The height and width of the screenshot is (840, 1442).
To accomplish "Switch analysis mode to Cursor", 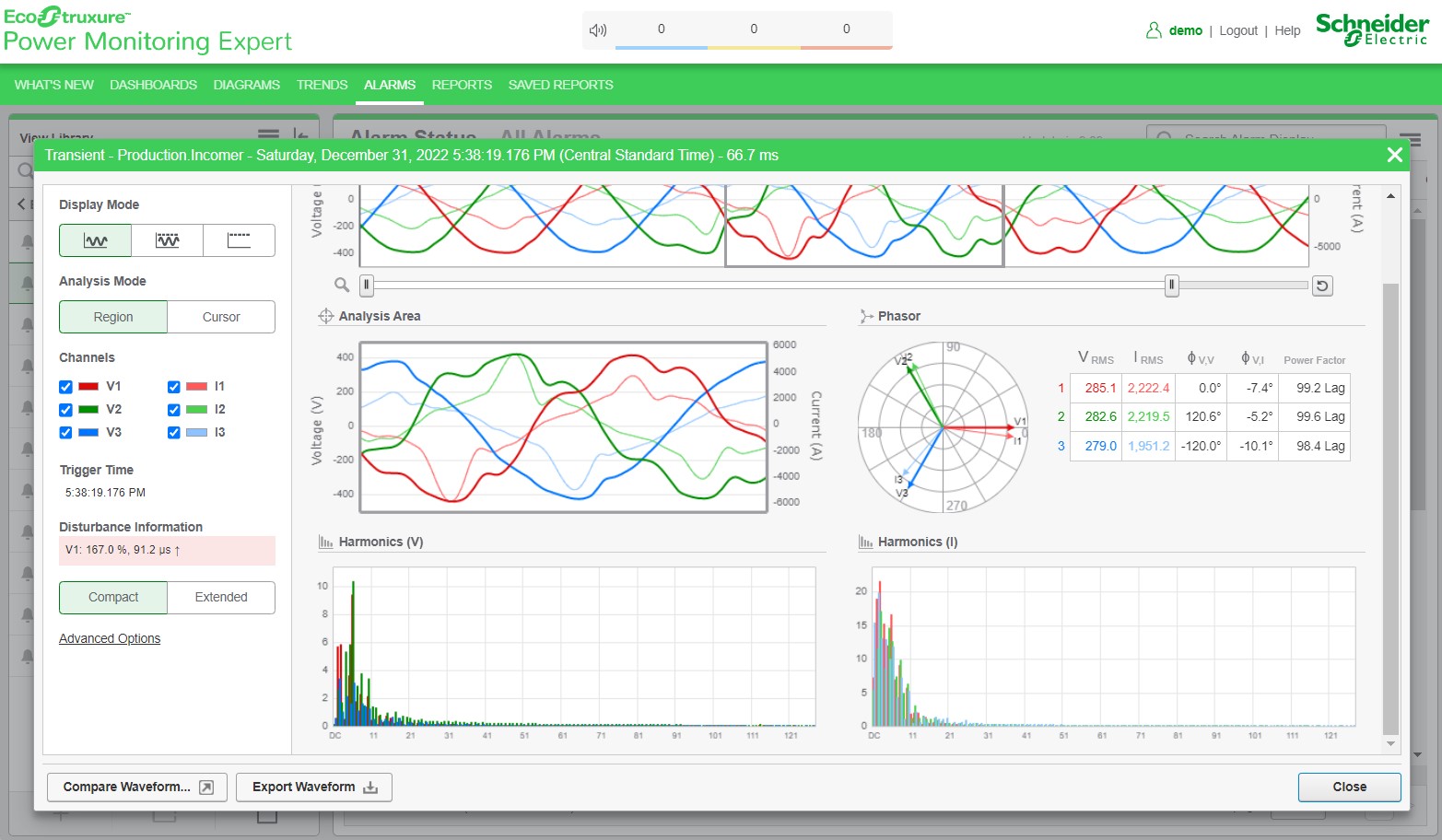I will point(221,317).
